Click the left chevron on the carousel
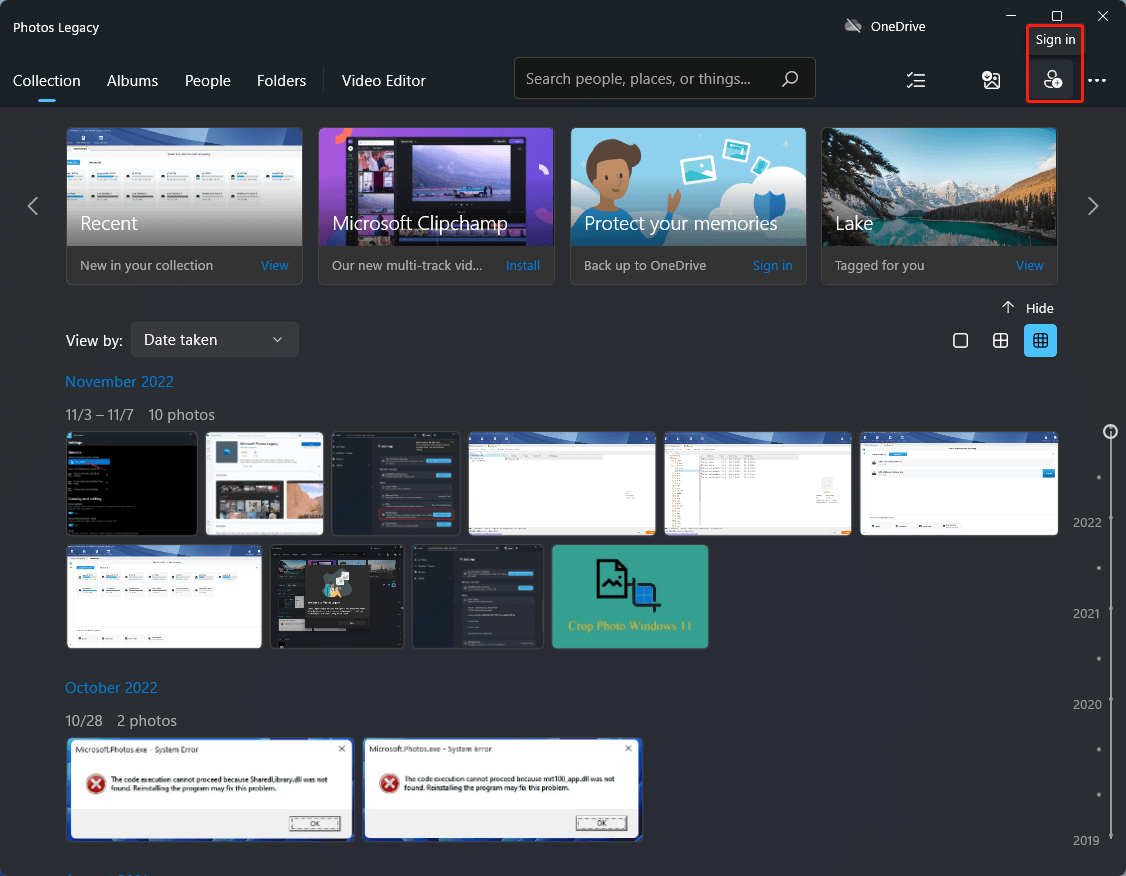 [33, 206]
